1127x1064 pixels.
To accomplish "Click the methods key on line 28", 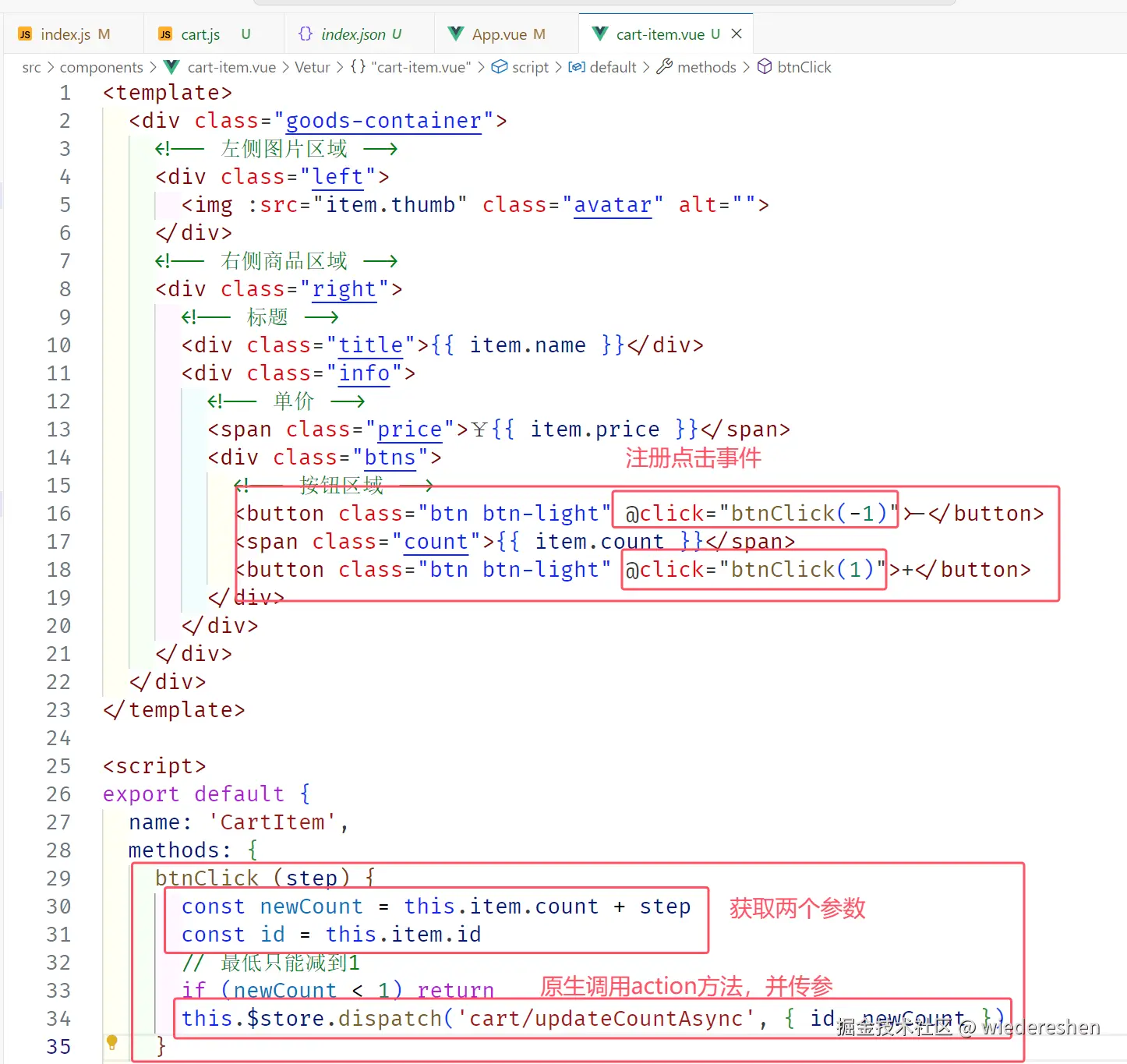I will pyautogui.click(x=175, y=850).
